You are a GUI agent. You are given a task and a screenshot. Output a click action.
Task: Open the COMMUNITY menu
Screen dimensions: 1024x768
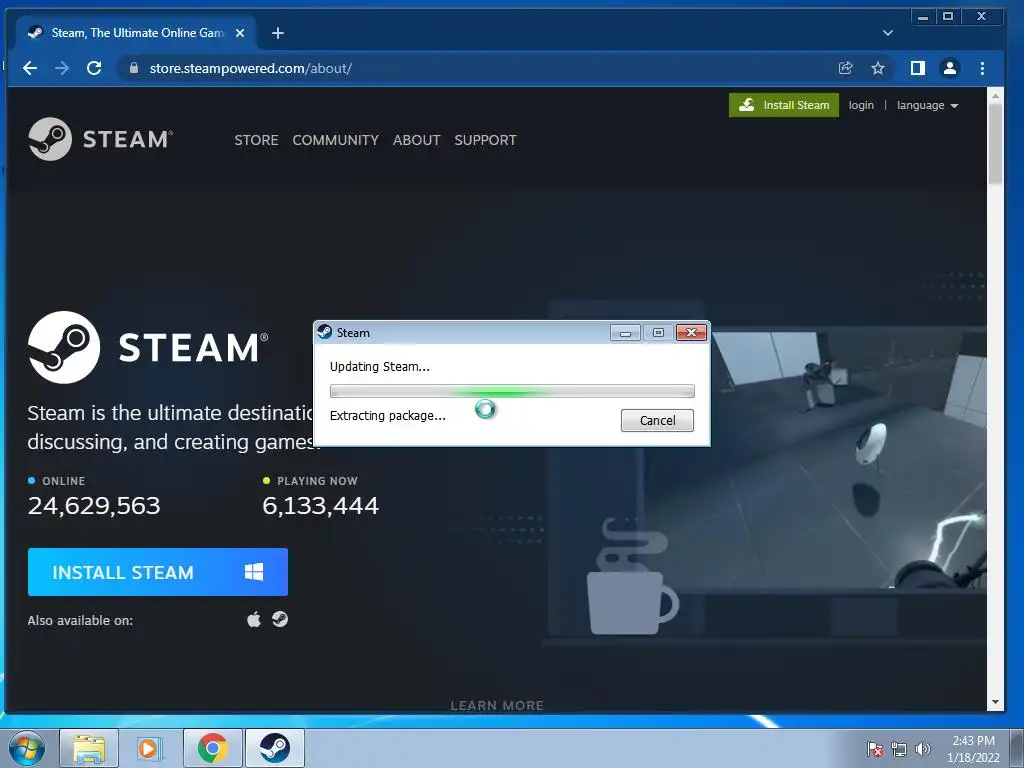(x=335, y=140)
